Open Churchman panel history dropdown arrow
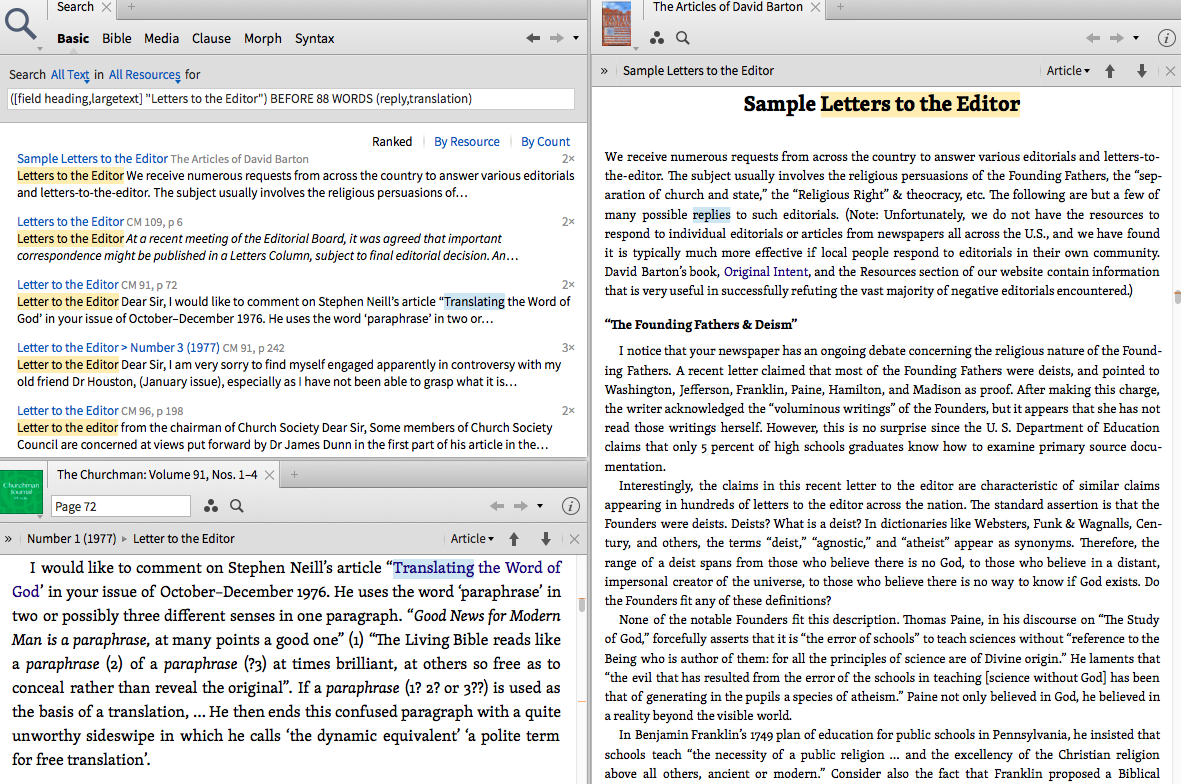The image size is (1181, 784). (539, 506)
